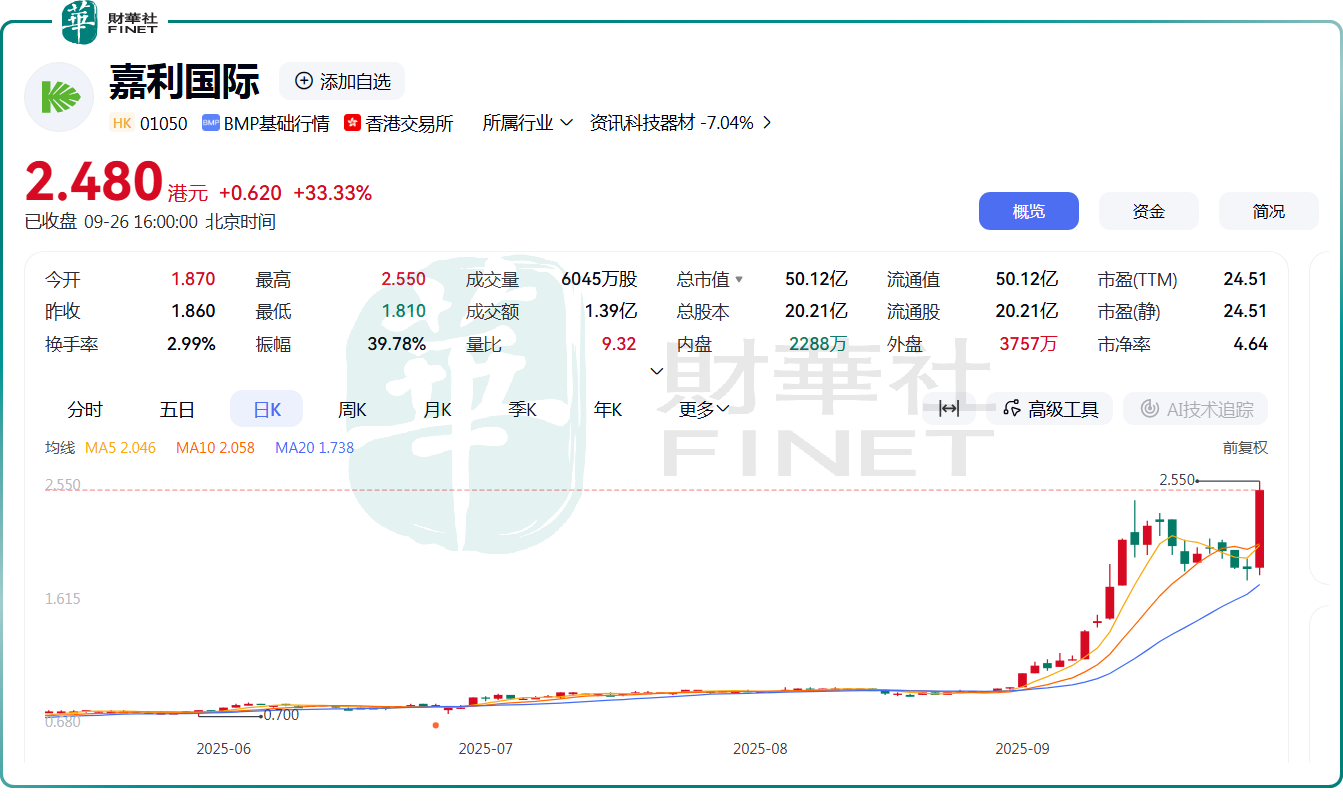Screen dimensions: 1343x808
Task: Click the latest tall red candlestick
Action: click(1260, 530)
